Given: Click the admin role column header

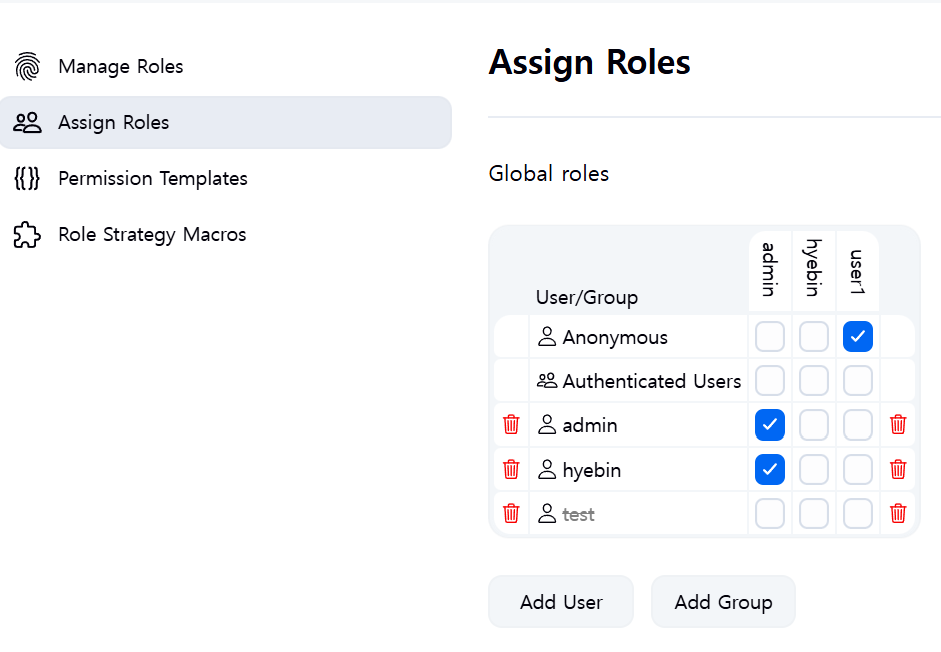Looking at the screenshot, I should tap(769, 269).
